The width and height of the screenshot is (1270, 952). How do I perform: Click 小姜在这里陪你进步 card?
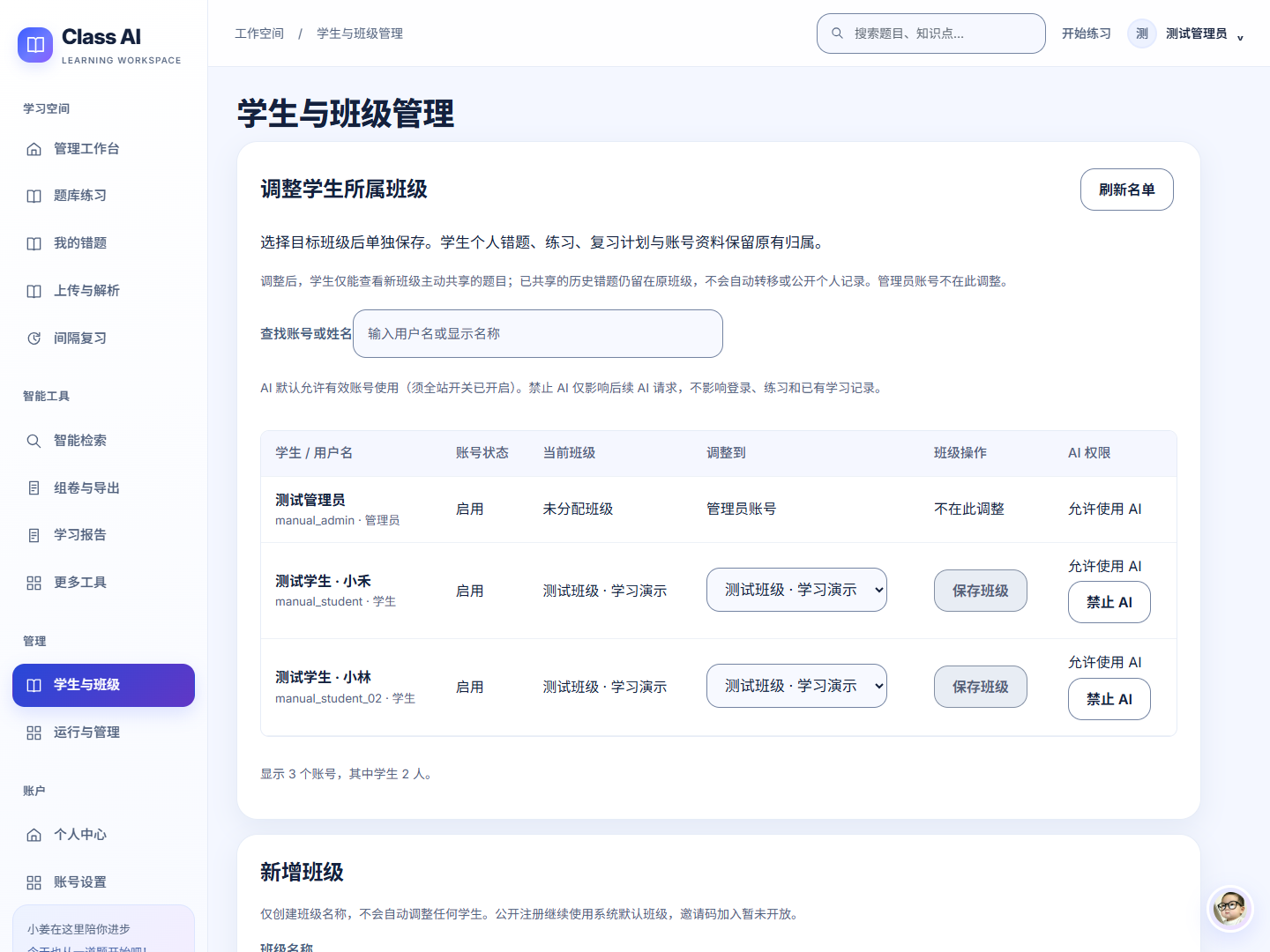[x=103, y=930]
